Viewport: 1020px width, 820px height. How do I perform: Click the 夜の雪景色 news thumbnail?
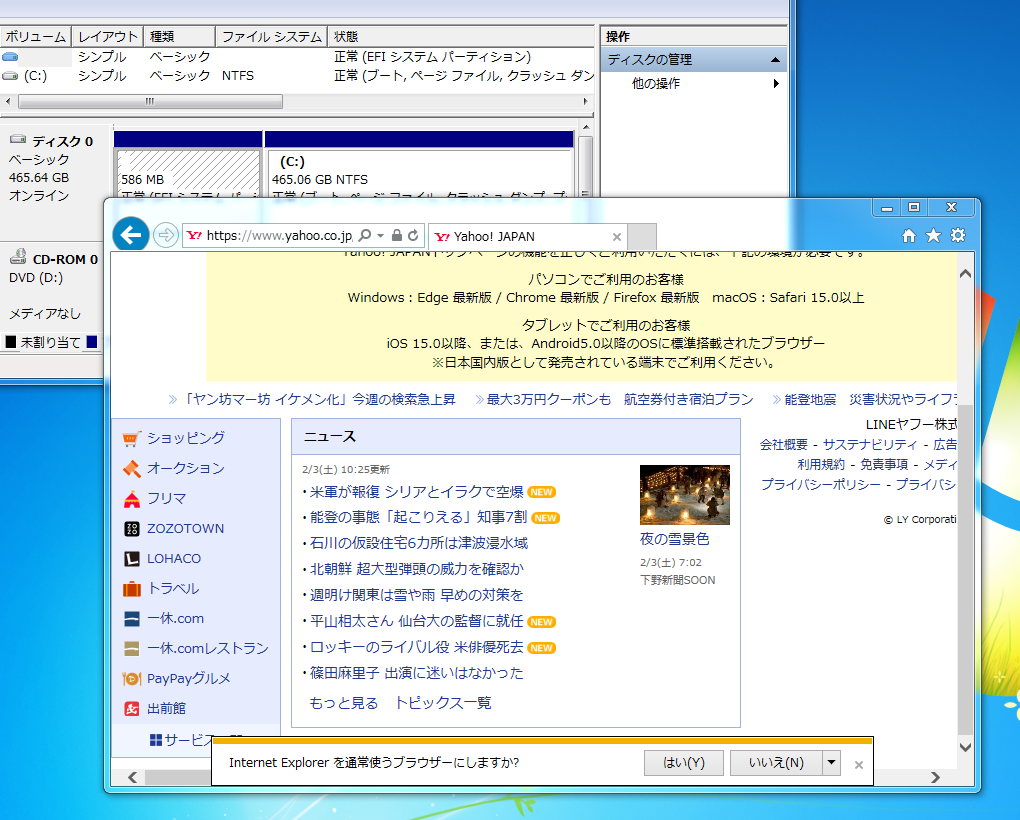coord(684,494)
